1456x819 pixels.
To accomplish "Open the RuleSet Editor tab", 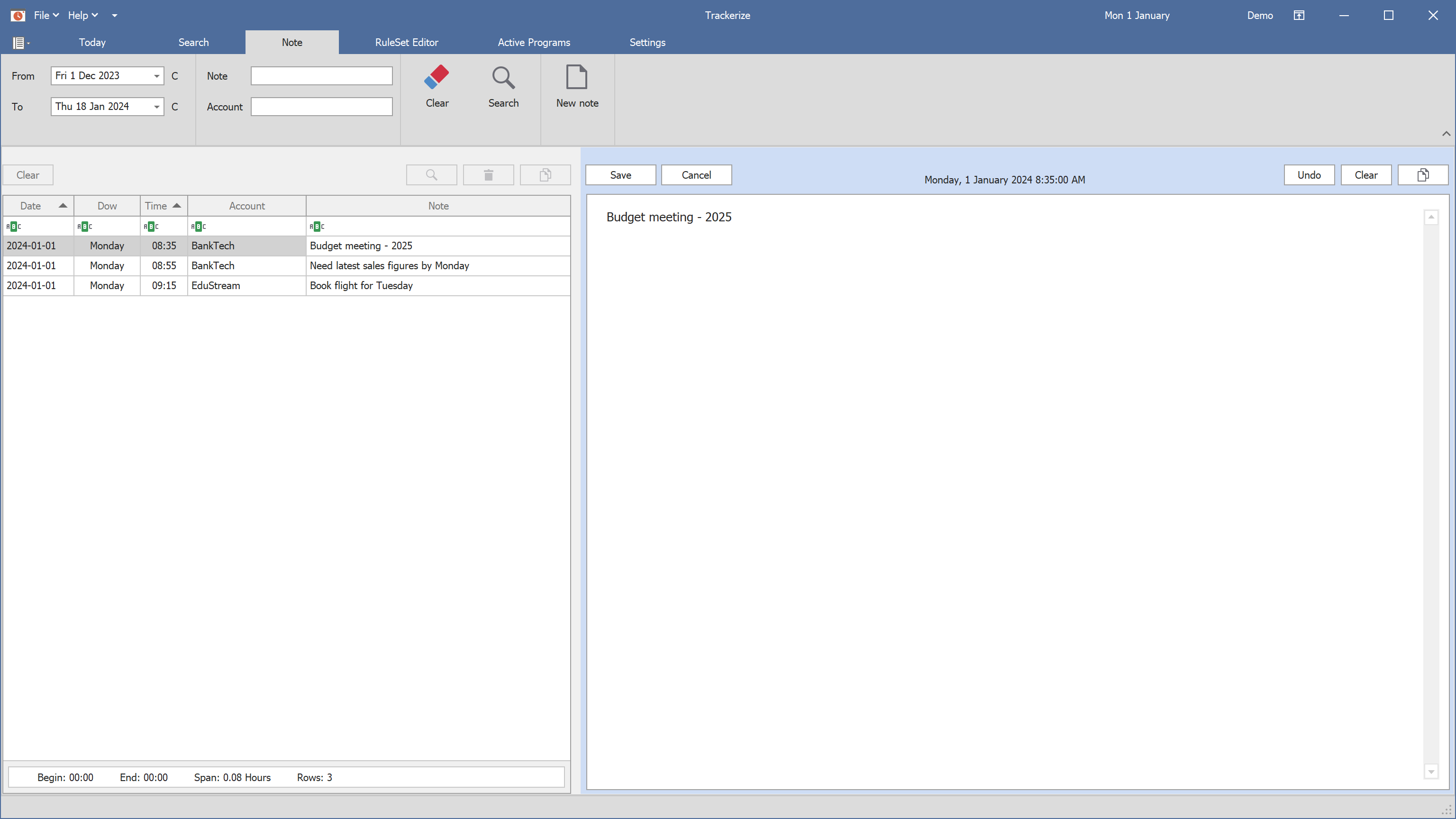I will [405, 42].
